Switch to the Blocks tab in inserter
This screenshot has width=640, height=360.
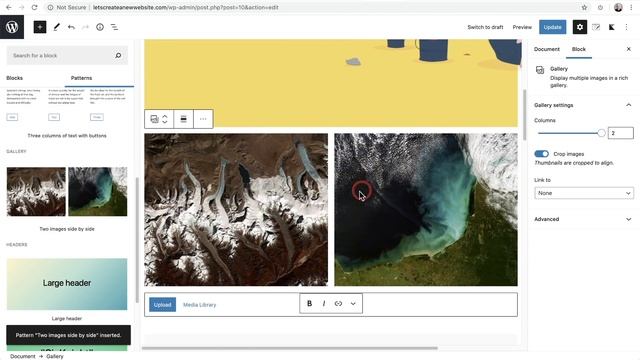15,78
